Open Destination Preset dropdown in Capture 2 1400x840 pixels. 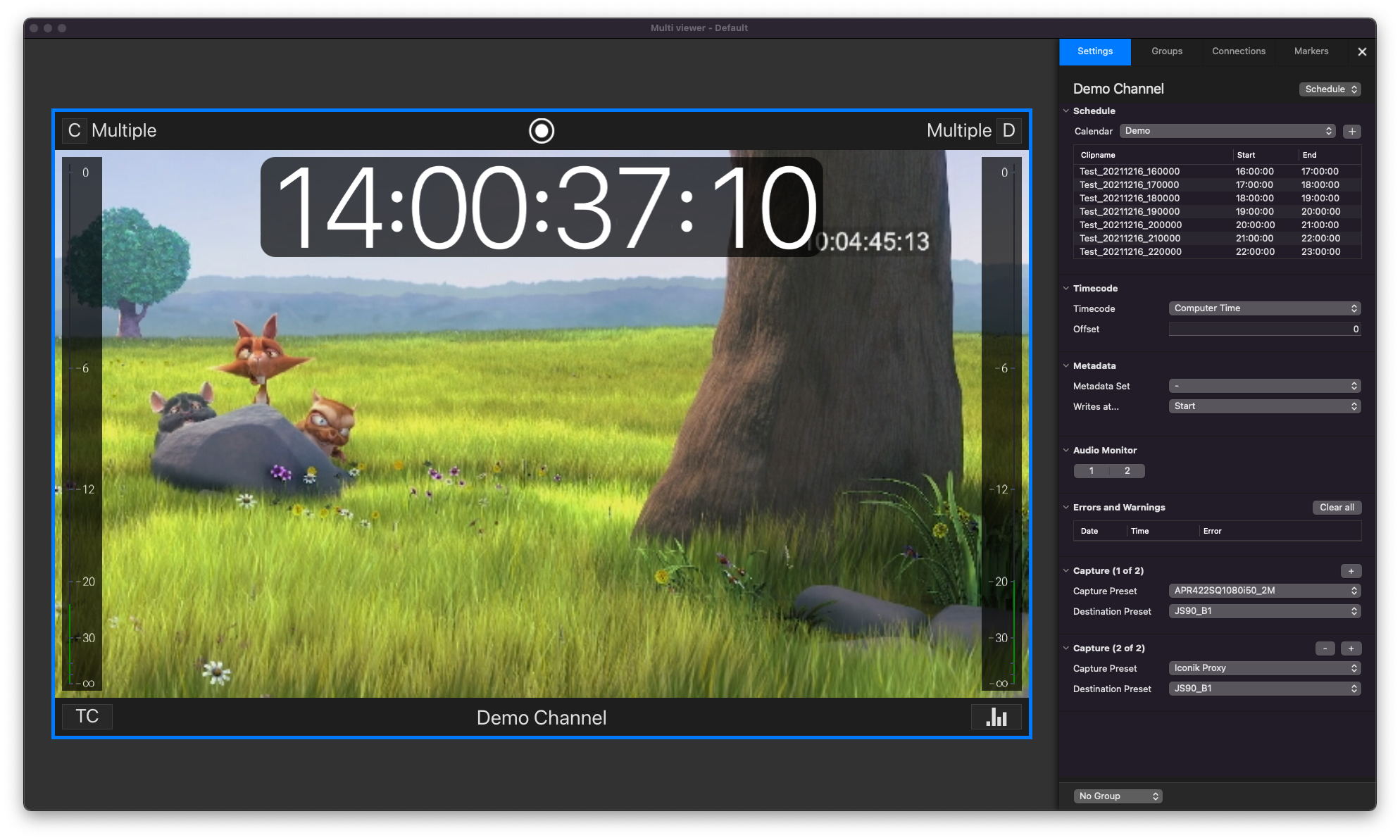(1265, 689)
